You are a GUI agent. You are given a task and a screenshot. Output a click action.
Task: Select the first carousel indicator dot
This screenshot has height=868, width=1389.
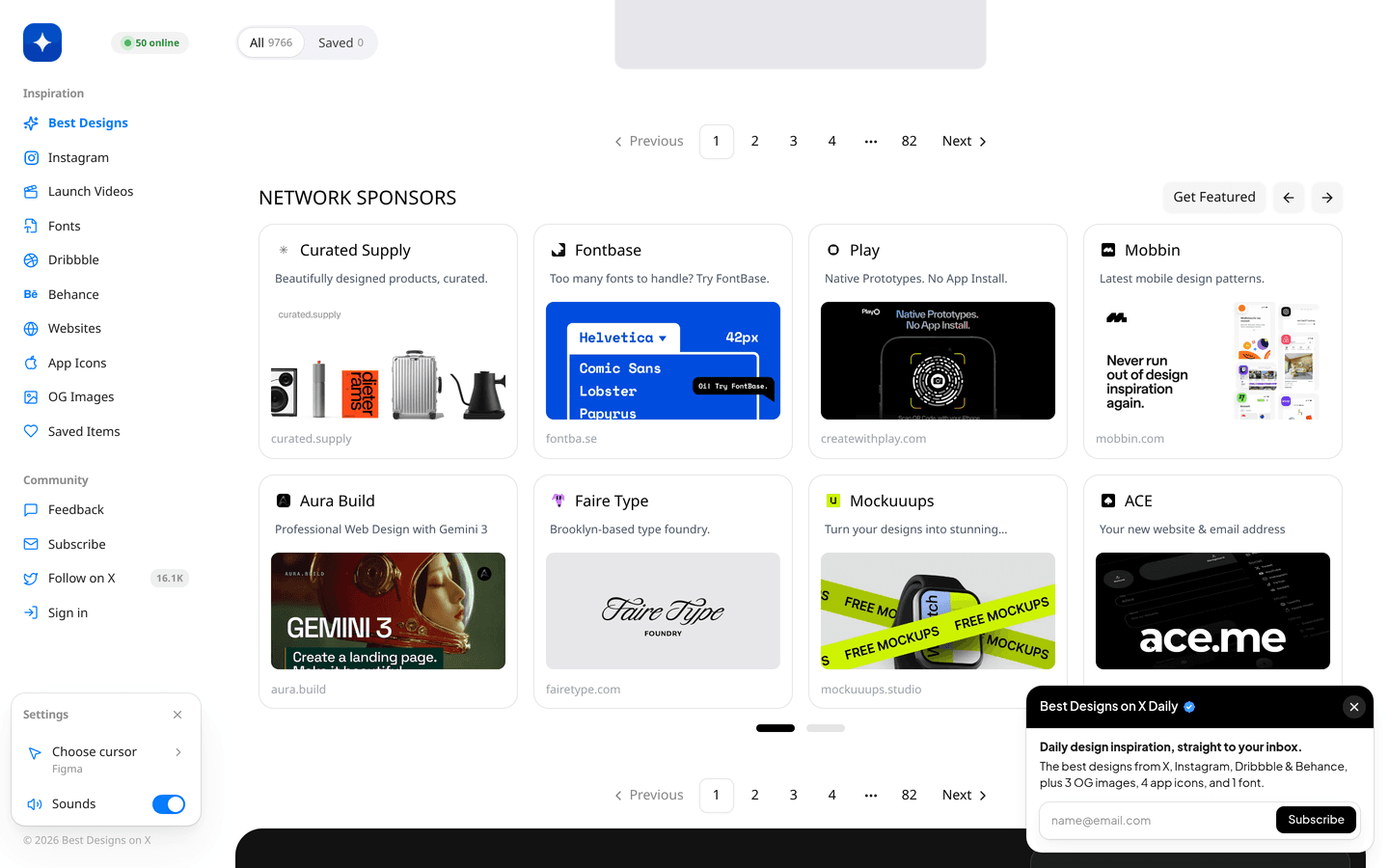(776, 728)
